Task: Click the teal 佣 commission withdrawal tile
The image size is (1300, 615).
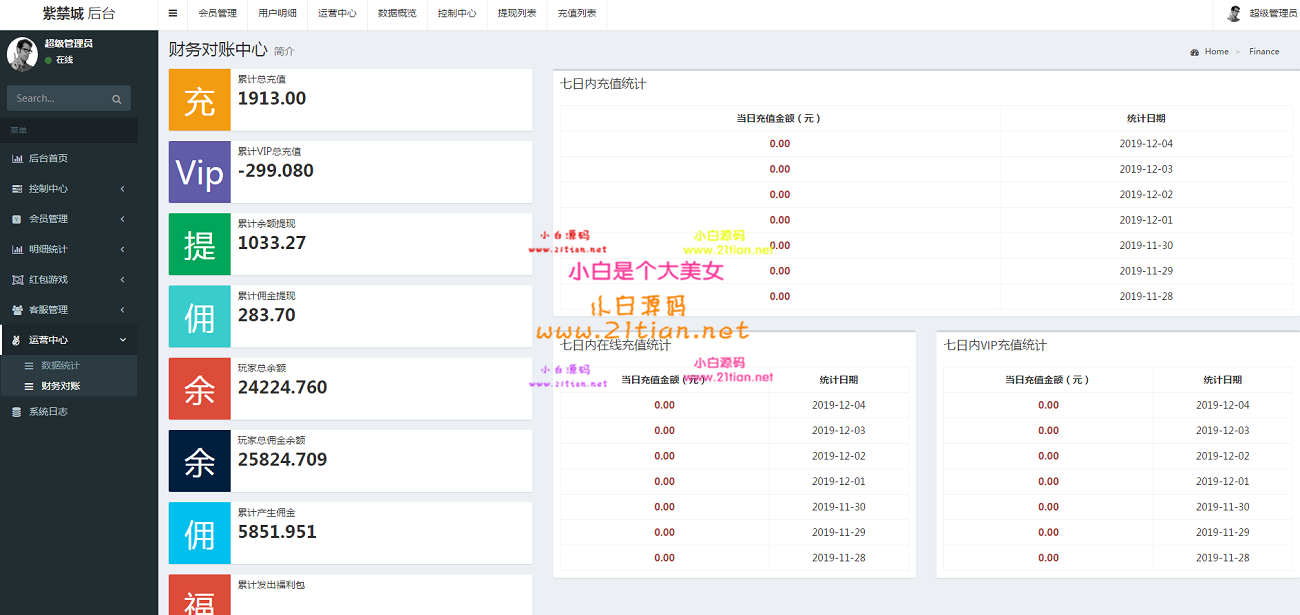Action: (x=200, y=317)
